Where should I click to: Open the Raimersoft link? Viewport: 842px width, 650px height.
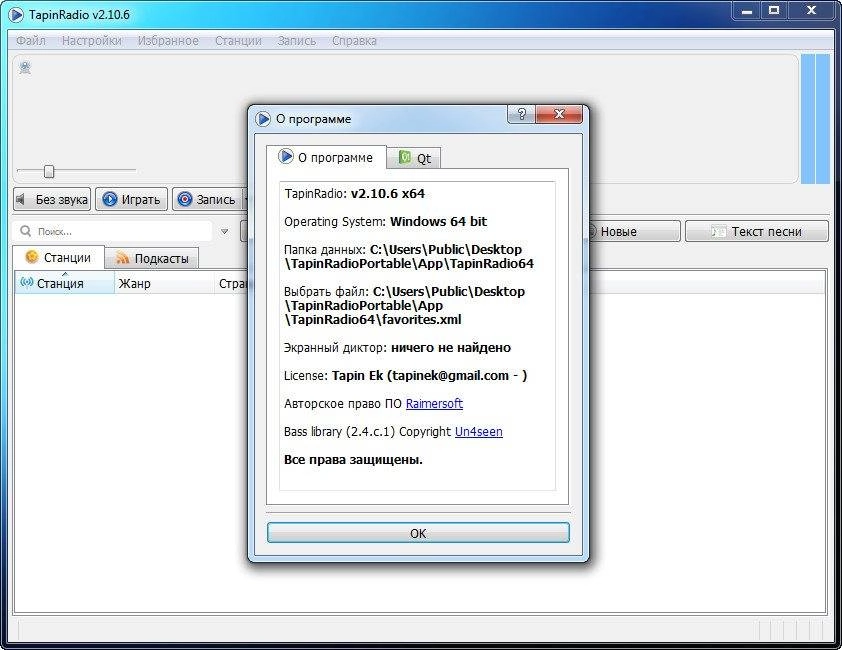point(434,403)
